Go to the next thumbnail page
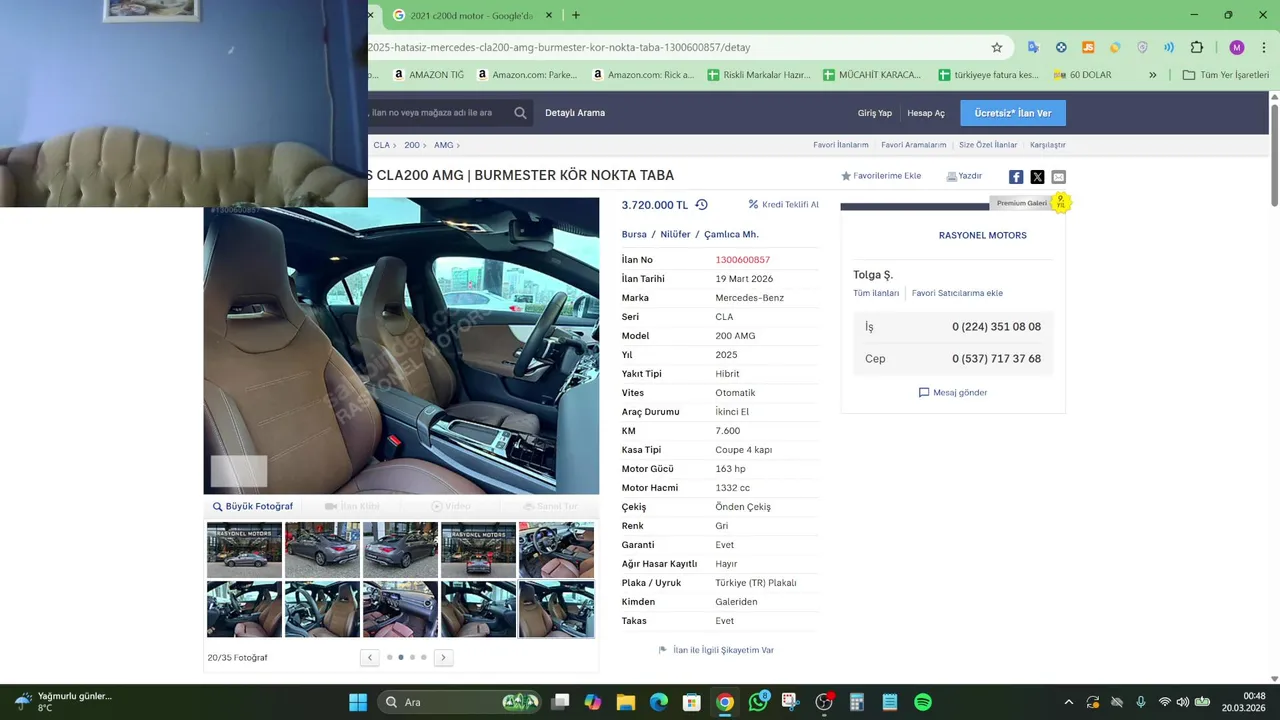This screenshot has height=720, width=1280. 443,657
